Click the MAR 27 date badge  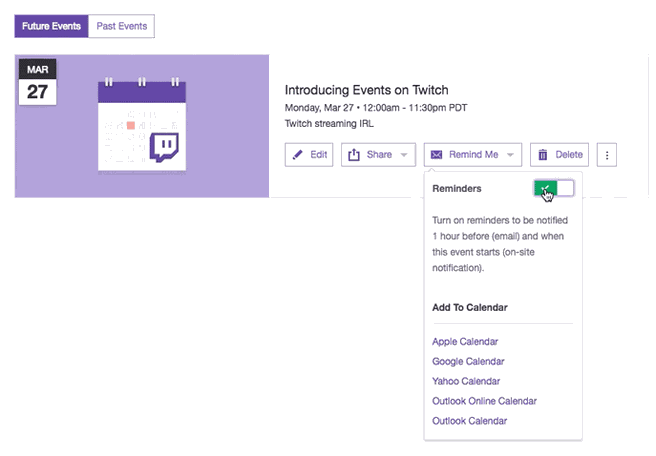38,82
